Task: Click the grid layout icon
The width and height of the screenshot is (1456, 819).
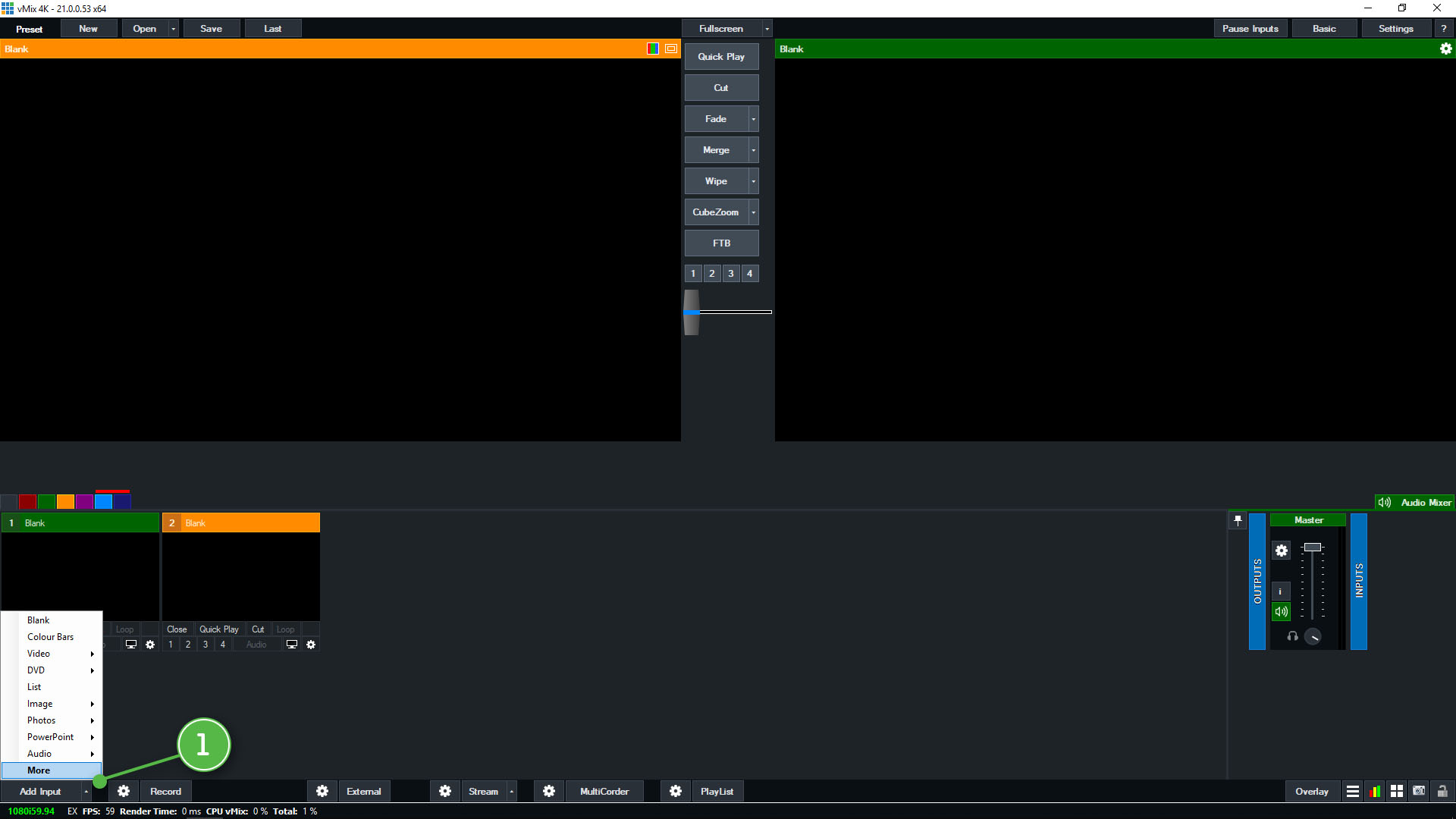Action: [x=1397, y=791]
